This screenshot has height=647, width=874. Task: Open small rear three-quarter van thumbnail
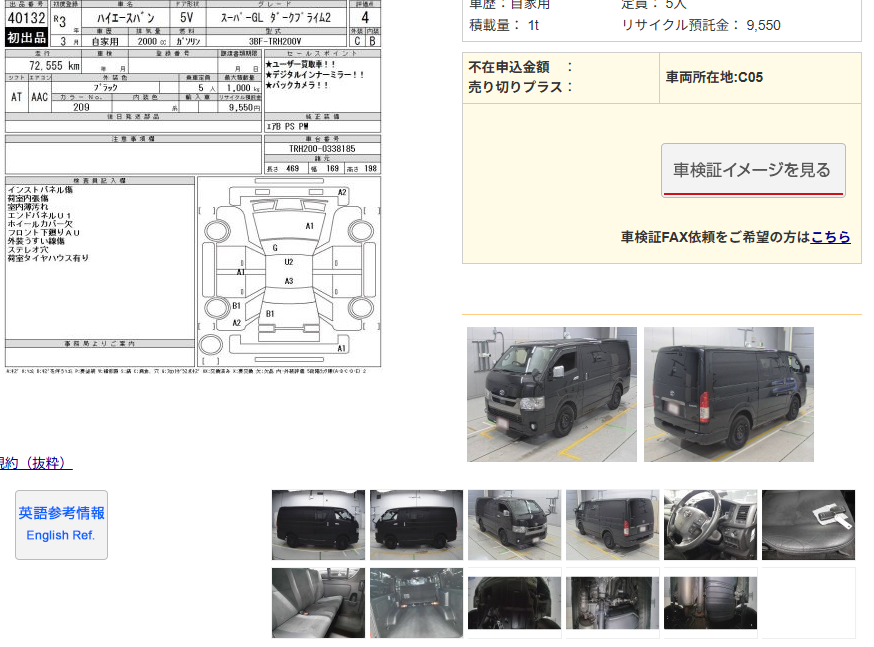(x=612, y=525)
